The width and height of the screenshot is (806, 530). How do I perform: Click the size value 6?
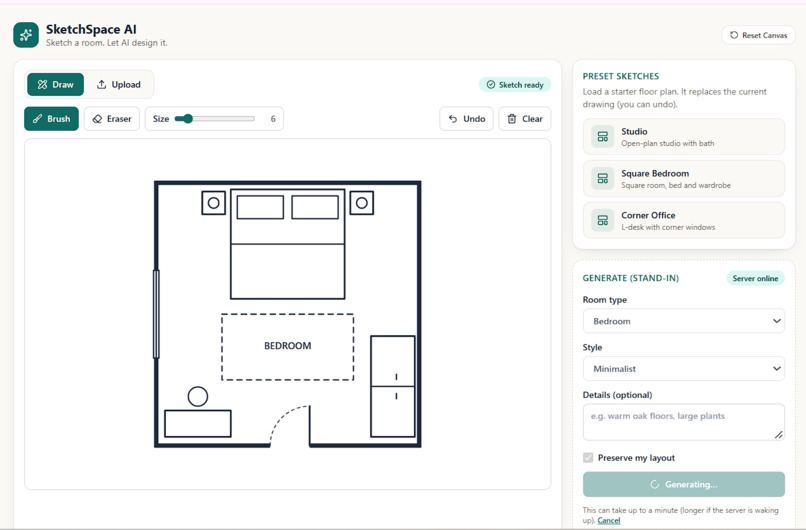[273, 119]
